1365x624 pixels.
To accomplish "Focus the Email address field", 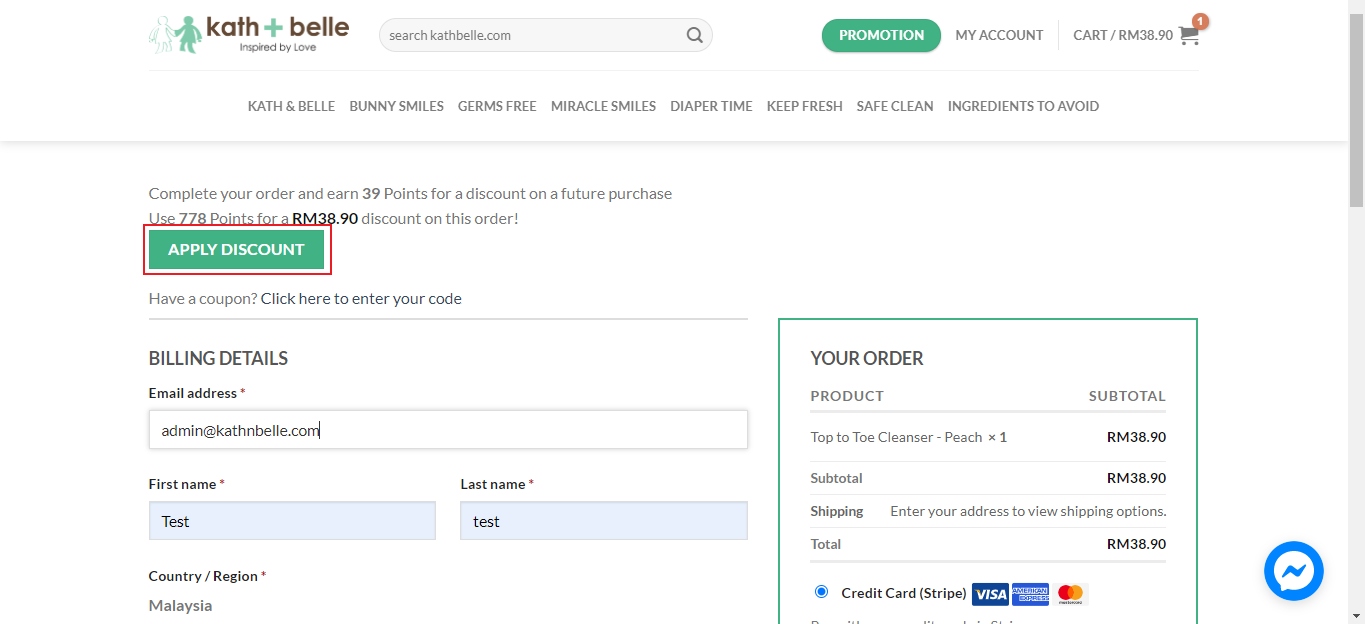I will (x=448, y=430).
